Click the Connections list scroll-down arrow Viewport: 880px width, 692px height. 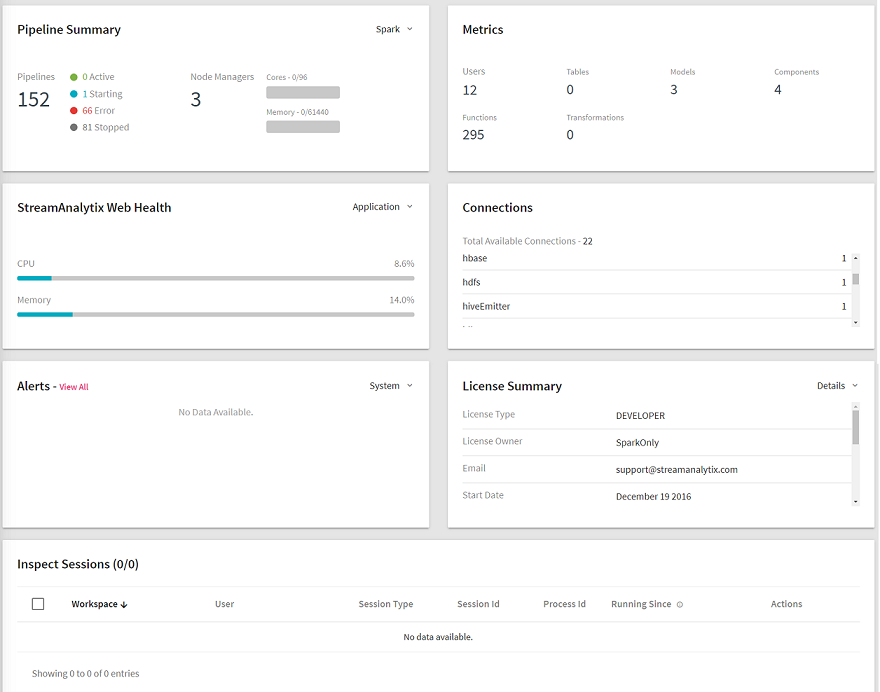pyautogui.click(x=855, y=322)
